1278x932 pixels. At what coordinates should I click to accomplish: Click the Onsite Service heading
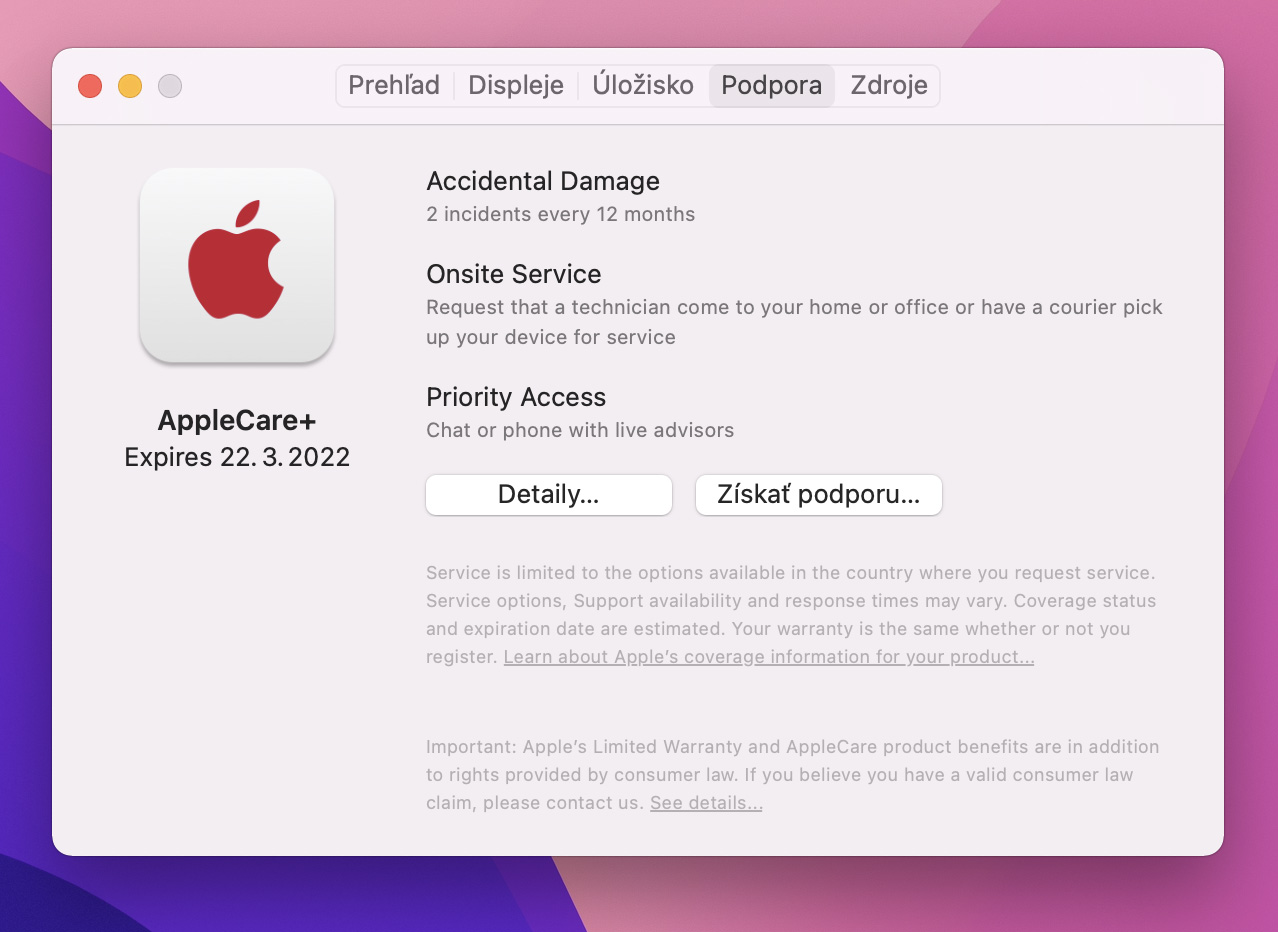pos(514,274)
